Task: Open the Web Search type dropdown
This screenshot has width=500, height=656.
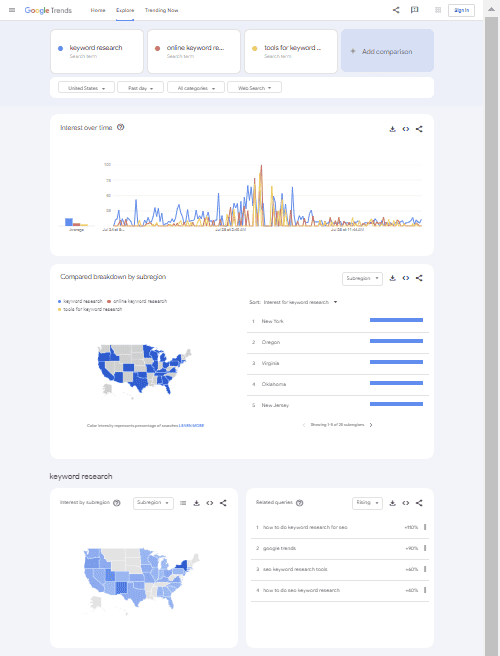Action: [254, 88]
